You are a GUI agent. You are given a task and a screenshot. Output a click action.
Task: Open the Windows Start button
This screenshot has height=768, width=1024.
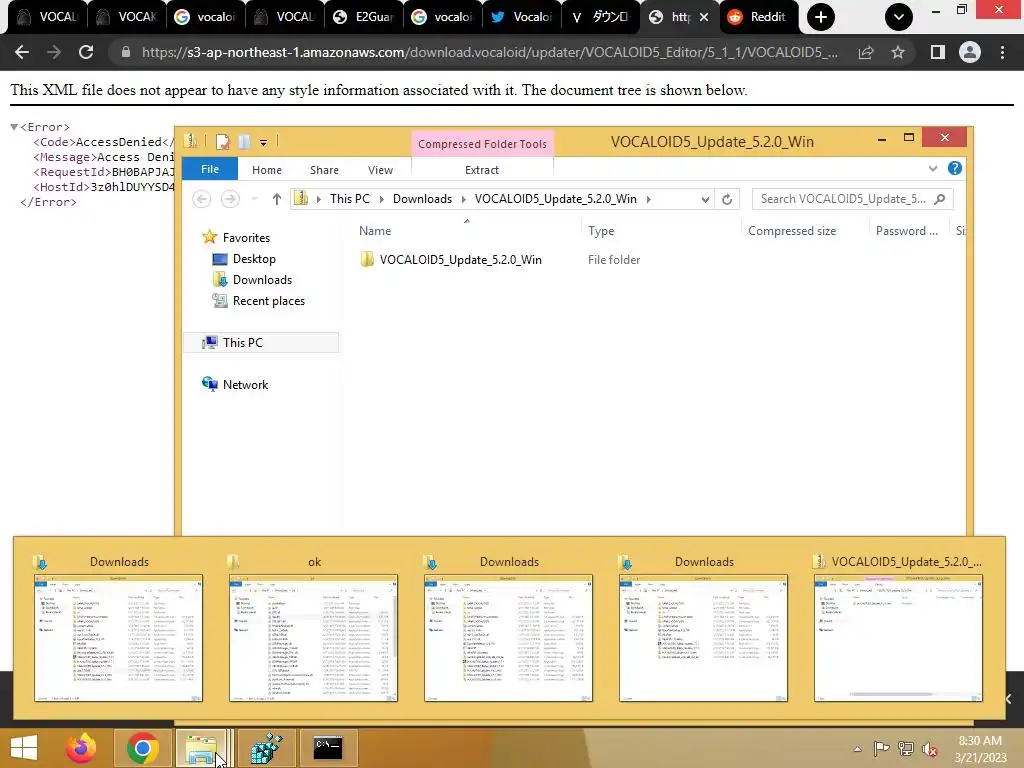[24, 748]
